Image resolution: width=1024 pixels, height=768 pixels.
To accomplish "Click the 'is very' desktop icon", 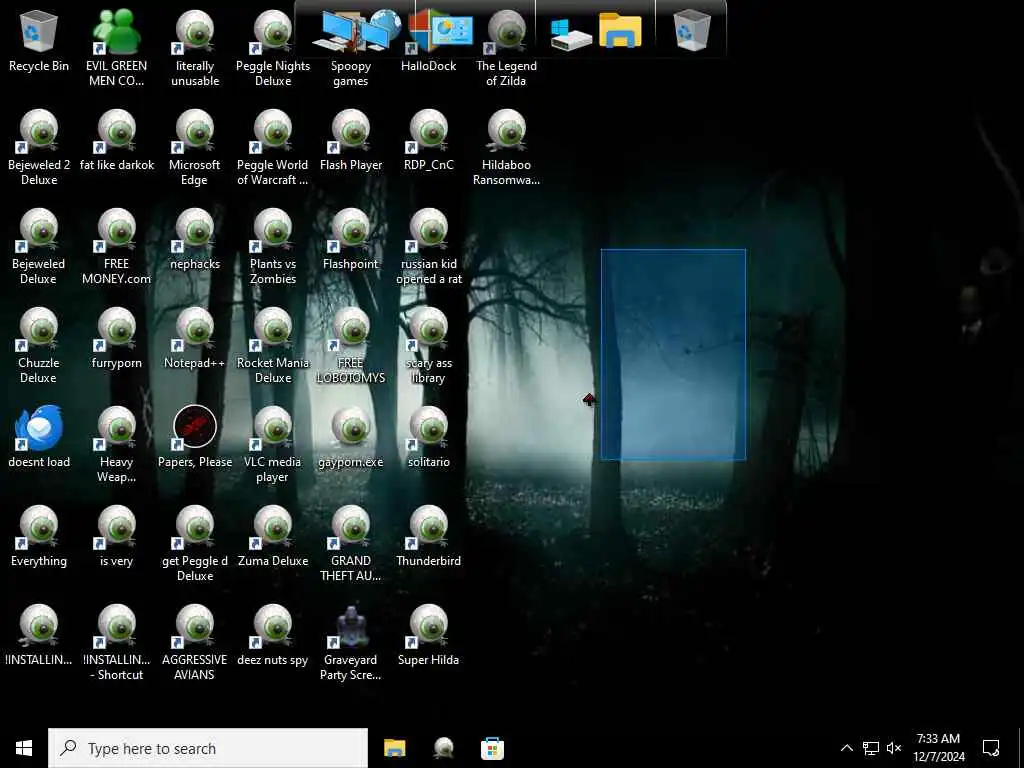I will click(116, 536).
